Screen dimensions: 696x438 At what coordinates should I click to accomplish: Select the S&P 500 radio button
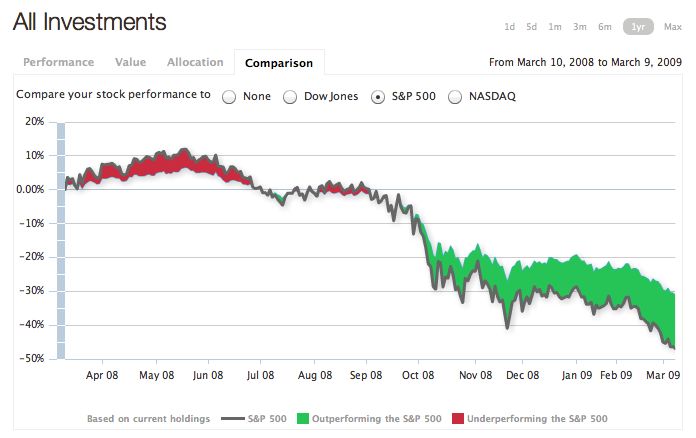(x=378, y=97)
